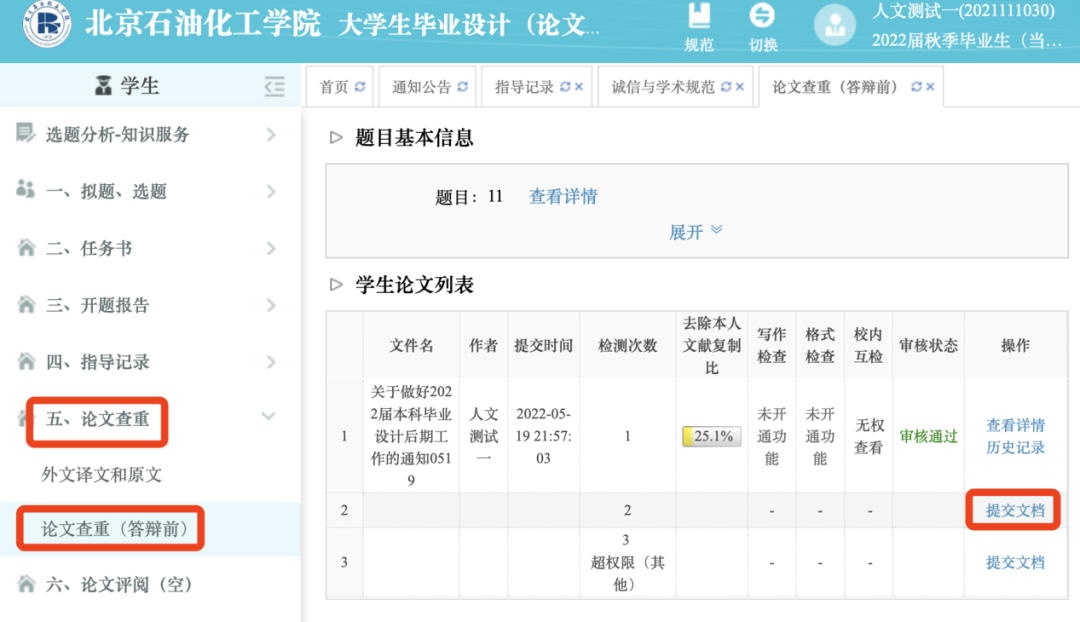Viewport: 1080px width, 622px height.
Task: Open 历史记录 for the first paper
Action: (1015, 447)
